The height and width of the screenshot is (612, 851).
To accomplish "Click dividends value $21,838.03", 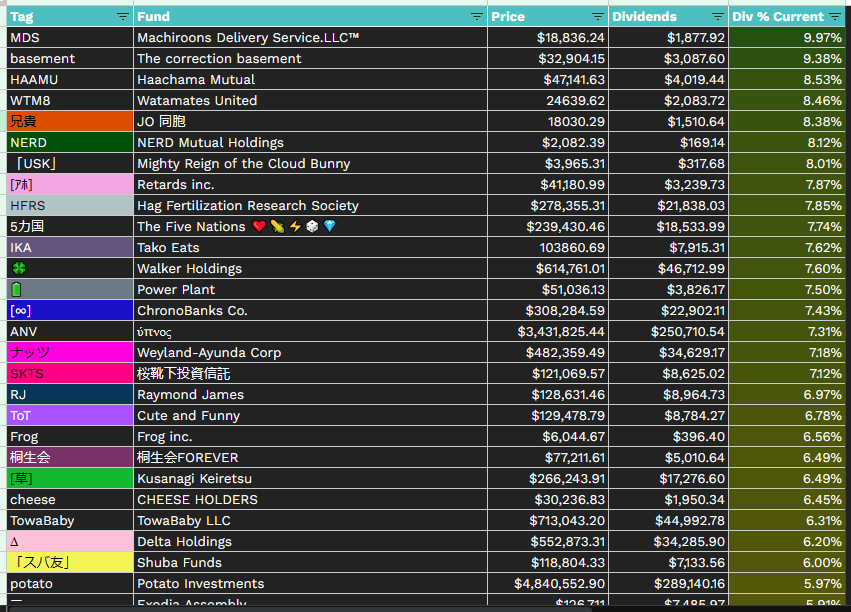I will pyautogui.click(x=669, y=206).
